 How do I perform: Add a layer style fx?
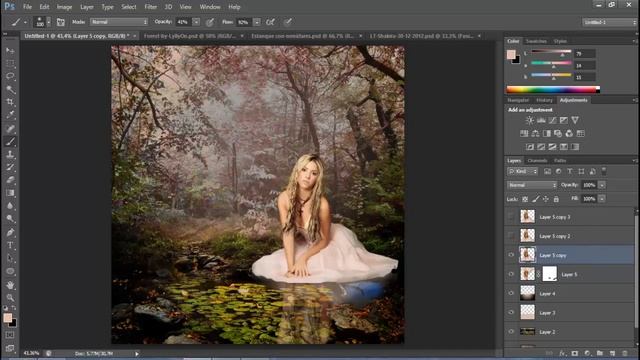point(562,353)
